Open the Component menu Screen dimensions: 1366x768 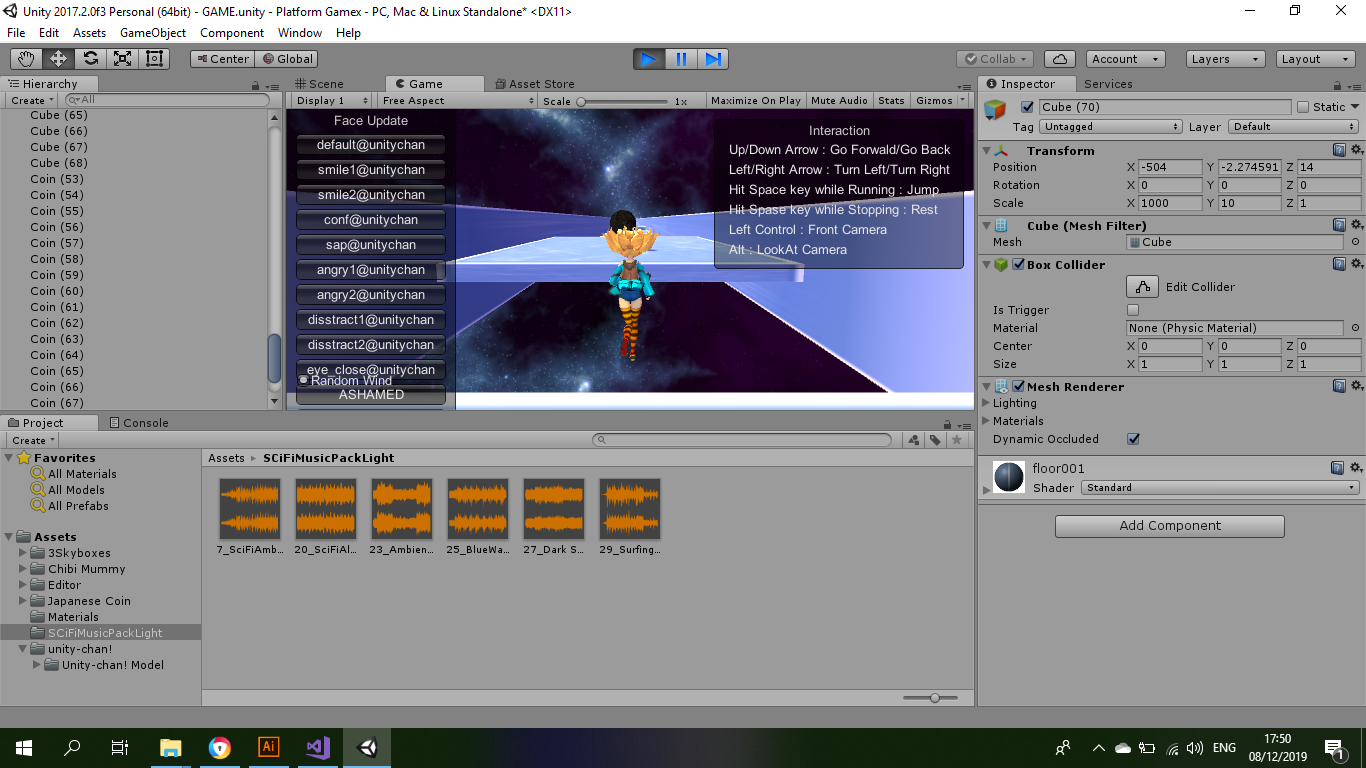tap(232, 32)
